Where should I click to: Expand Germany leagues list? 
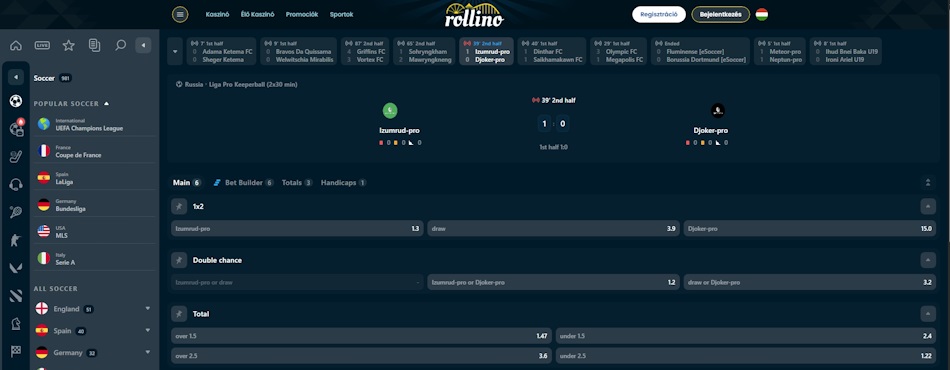[x=147, y=352]
